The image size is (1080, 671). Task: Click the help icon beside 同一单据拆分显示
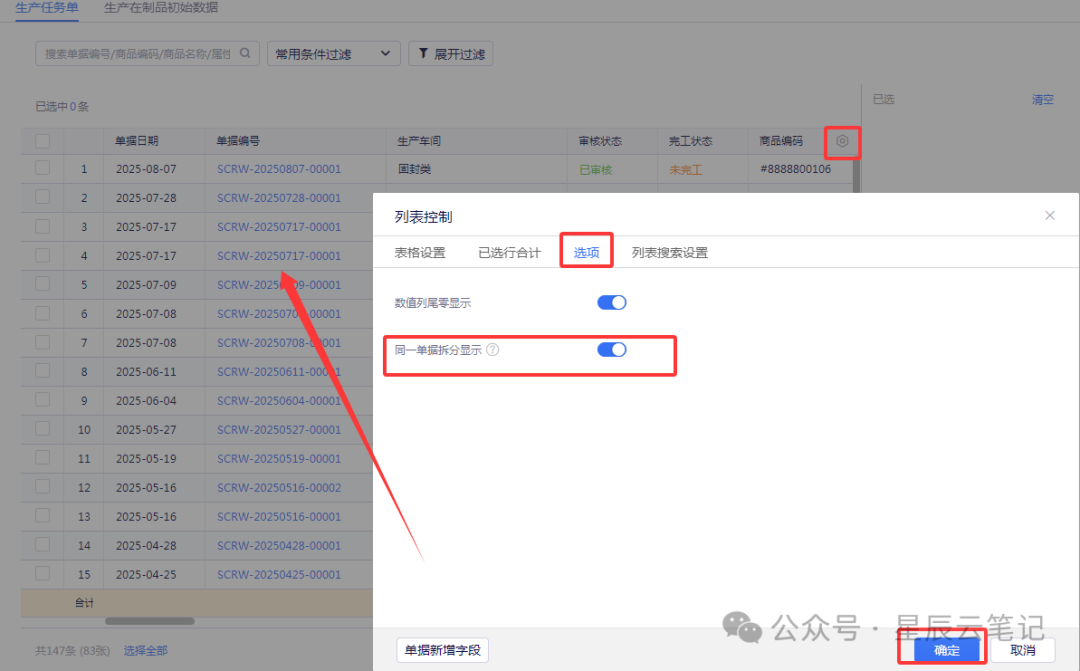[492, 350]
